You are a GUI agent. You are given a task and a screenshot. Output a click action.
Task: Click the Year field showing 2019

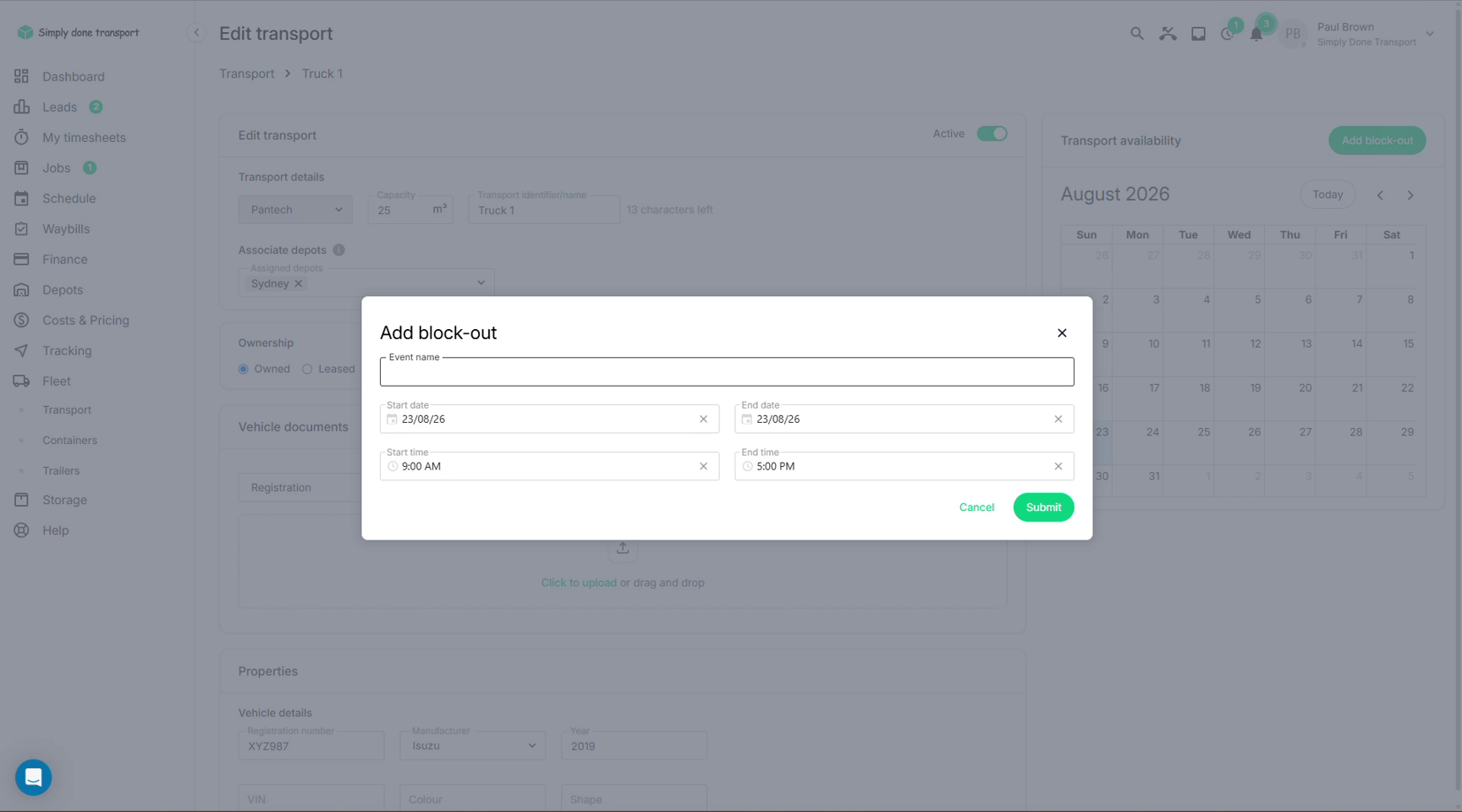634,746
